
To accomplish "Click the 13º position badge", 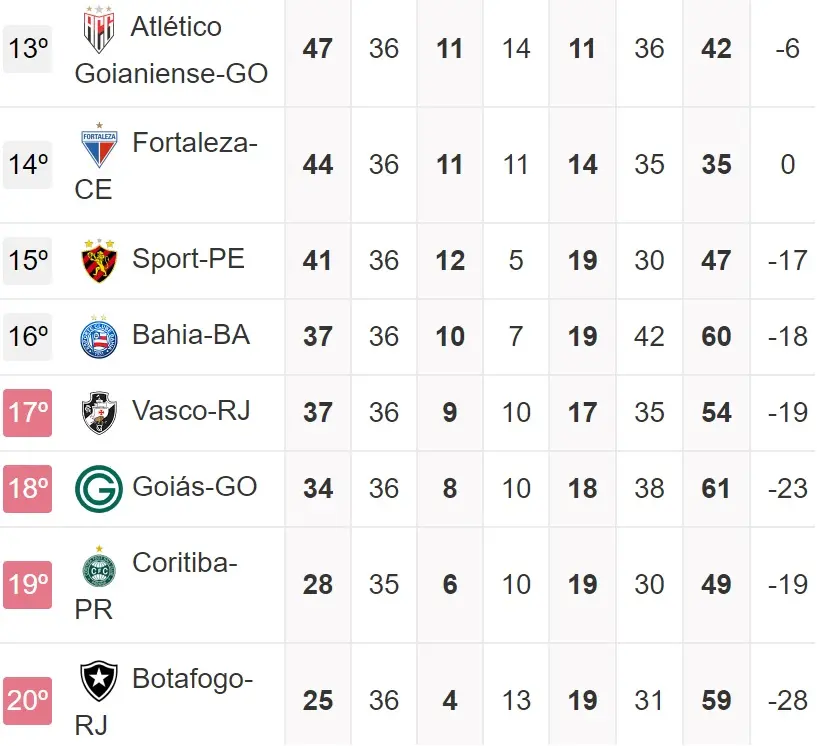I will point(28,49).
